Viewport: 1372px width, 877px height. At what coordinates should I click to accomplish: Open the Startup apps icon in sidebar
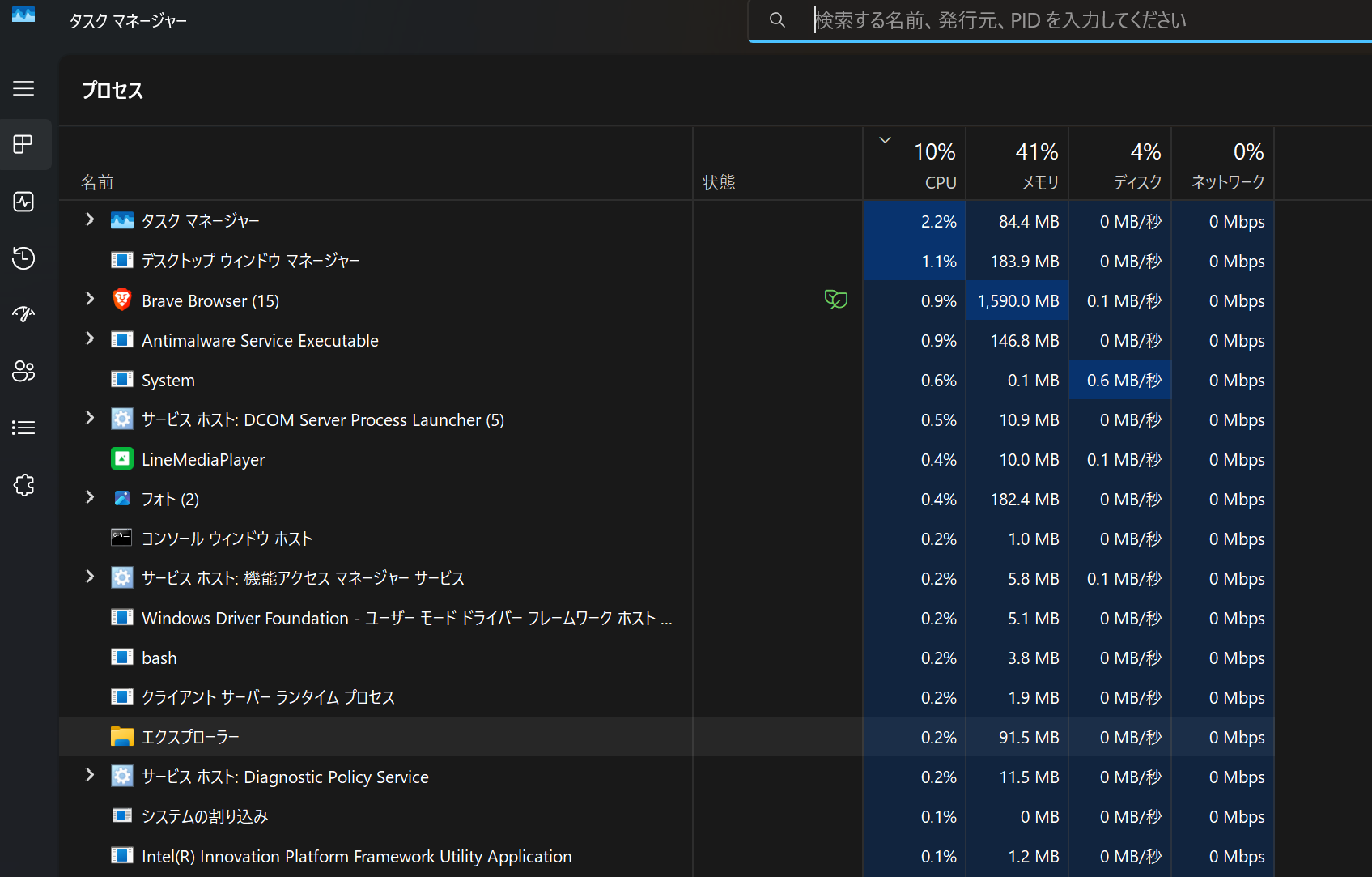[x=23, y=314]
